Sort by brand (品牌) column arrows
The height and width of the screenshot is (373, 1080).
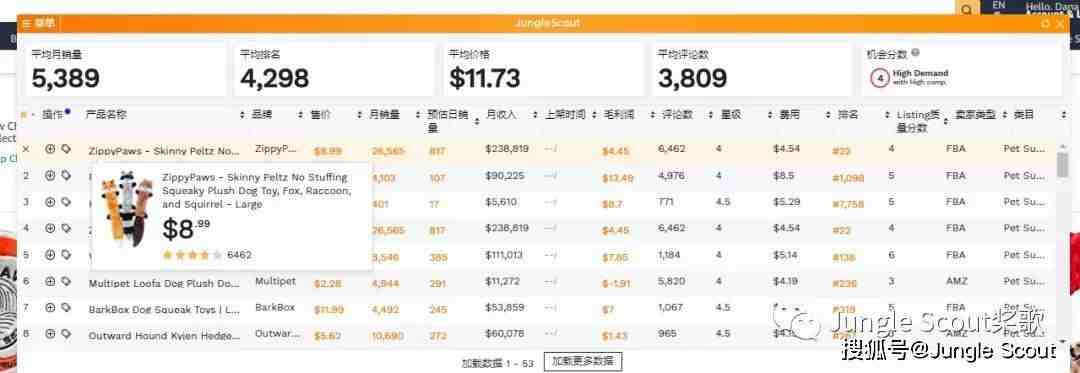(x=300, y=115)
